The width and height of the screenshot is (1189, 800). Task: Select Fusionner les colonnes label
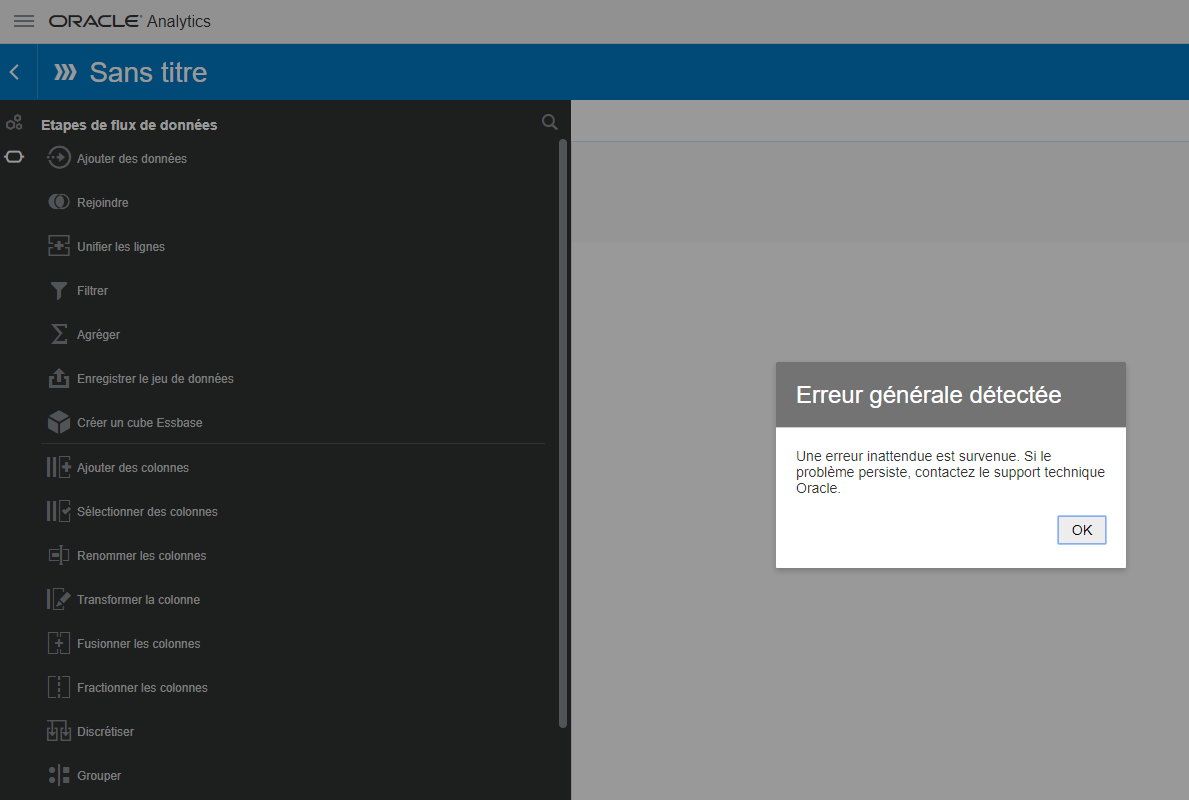(x=139, y=644)
